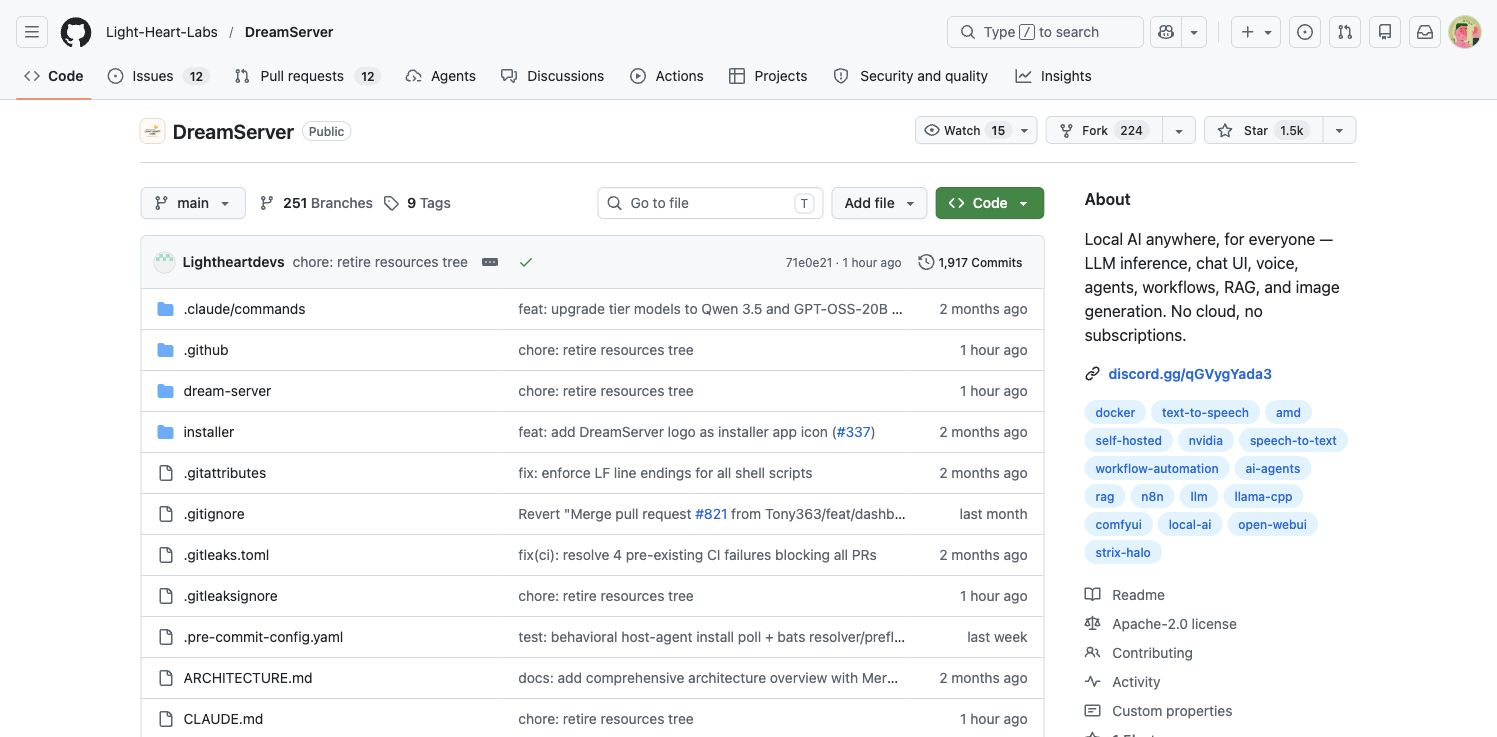Switch to the Insights tab
Screen dimensions: 1497x737
1053,76
